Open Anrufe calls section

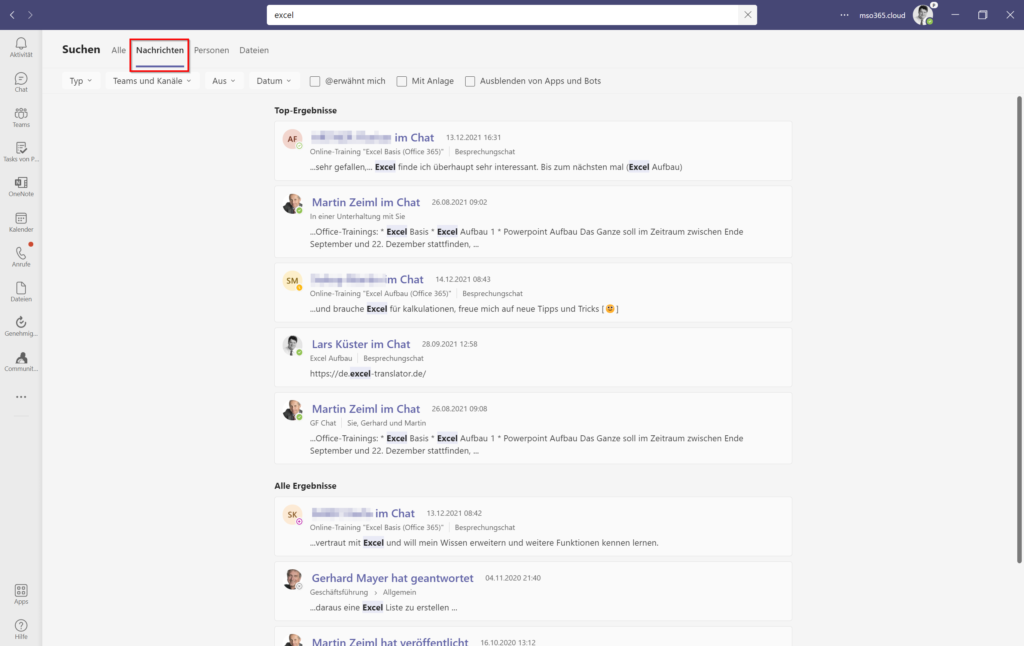(21, 257)
